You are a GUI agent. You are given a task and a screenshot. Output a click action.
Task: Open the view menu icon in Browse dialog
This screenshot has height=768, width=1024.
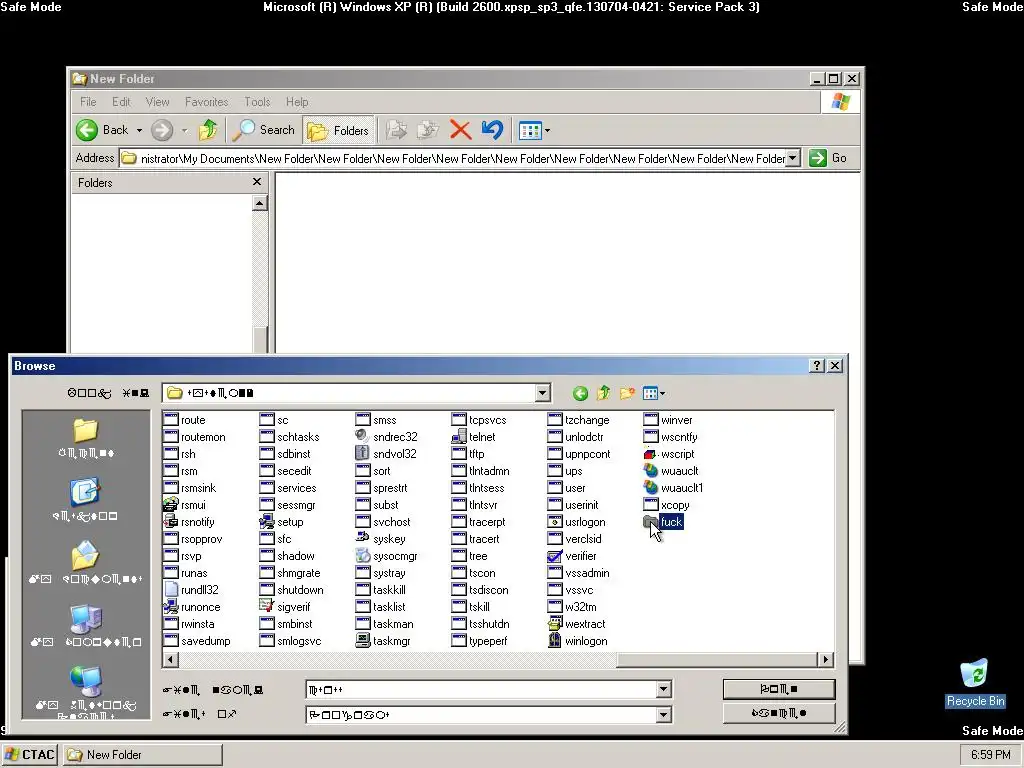654,393
